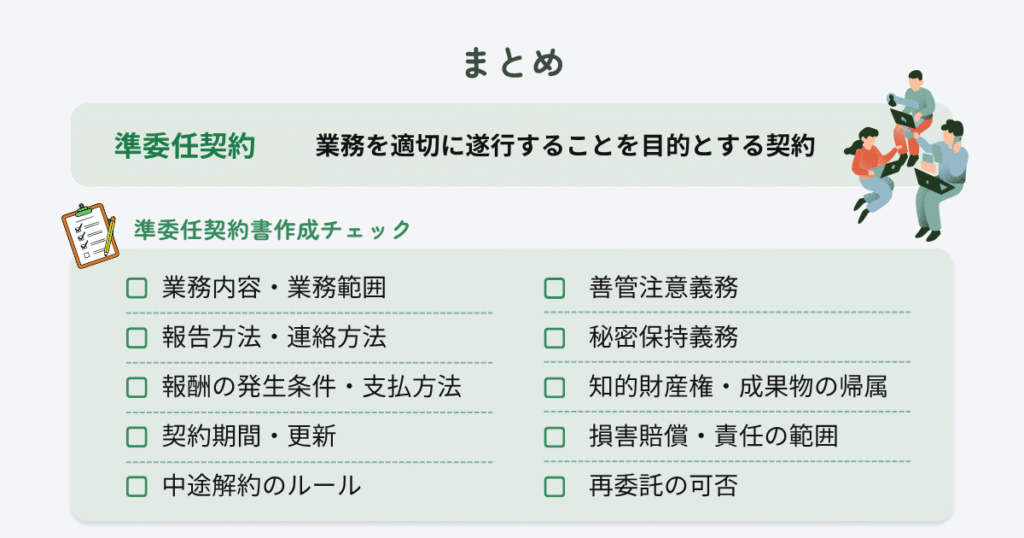
Task: Check the 契約期間・更新 box
Action: pos(136,437)
